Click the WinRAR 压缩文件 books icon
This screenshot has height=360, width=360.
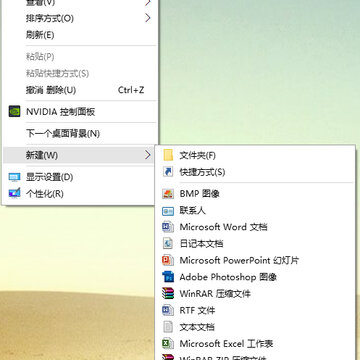(x=168, y=294)
